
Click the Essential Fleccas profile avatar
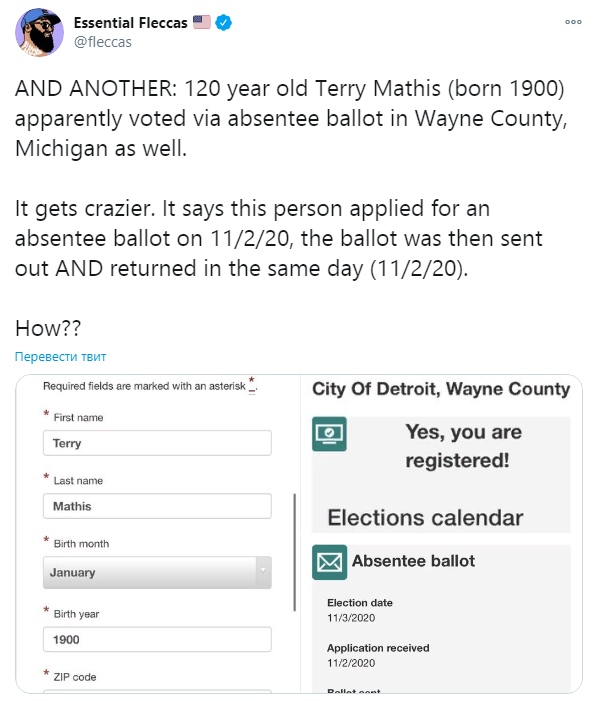(x=39, y=33)
